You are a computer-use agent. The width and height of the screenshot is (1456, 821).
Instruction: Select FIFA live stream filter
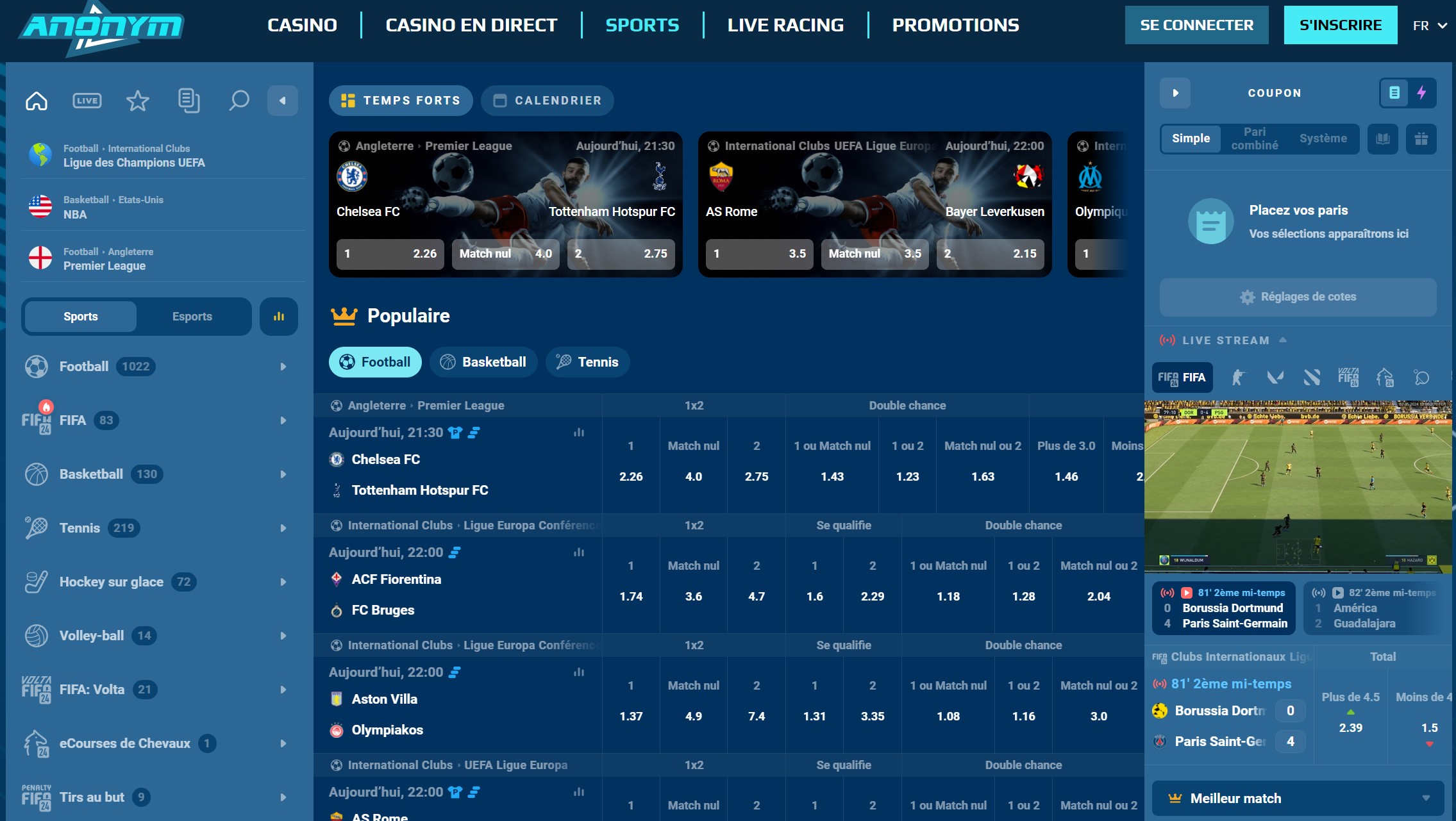(1182, 377)
